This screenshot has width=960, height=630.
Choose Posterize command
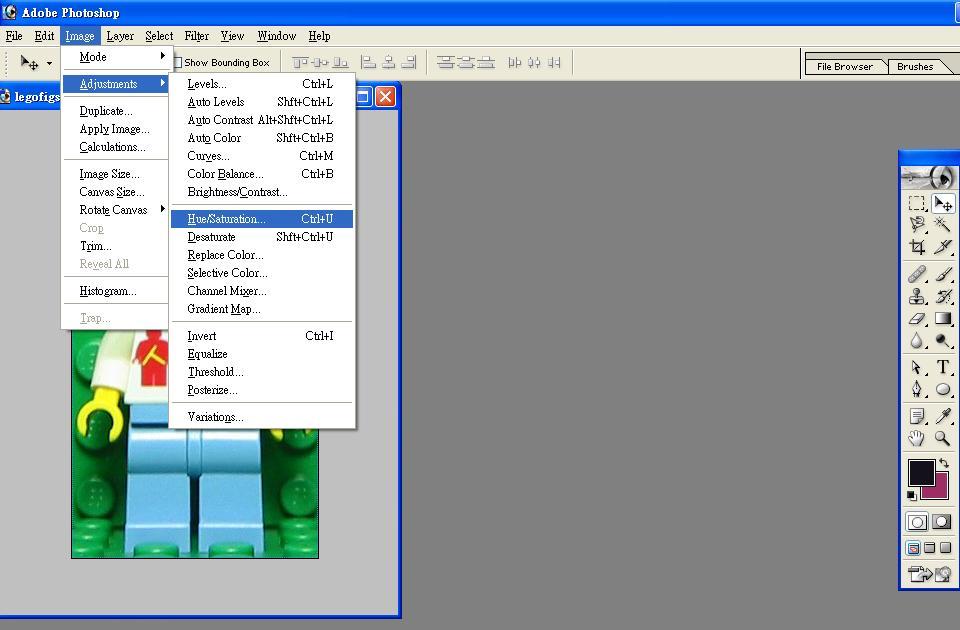pos(262,390)
